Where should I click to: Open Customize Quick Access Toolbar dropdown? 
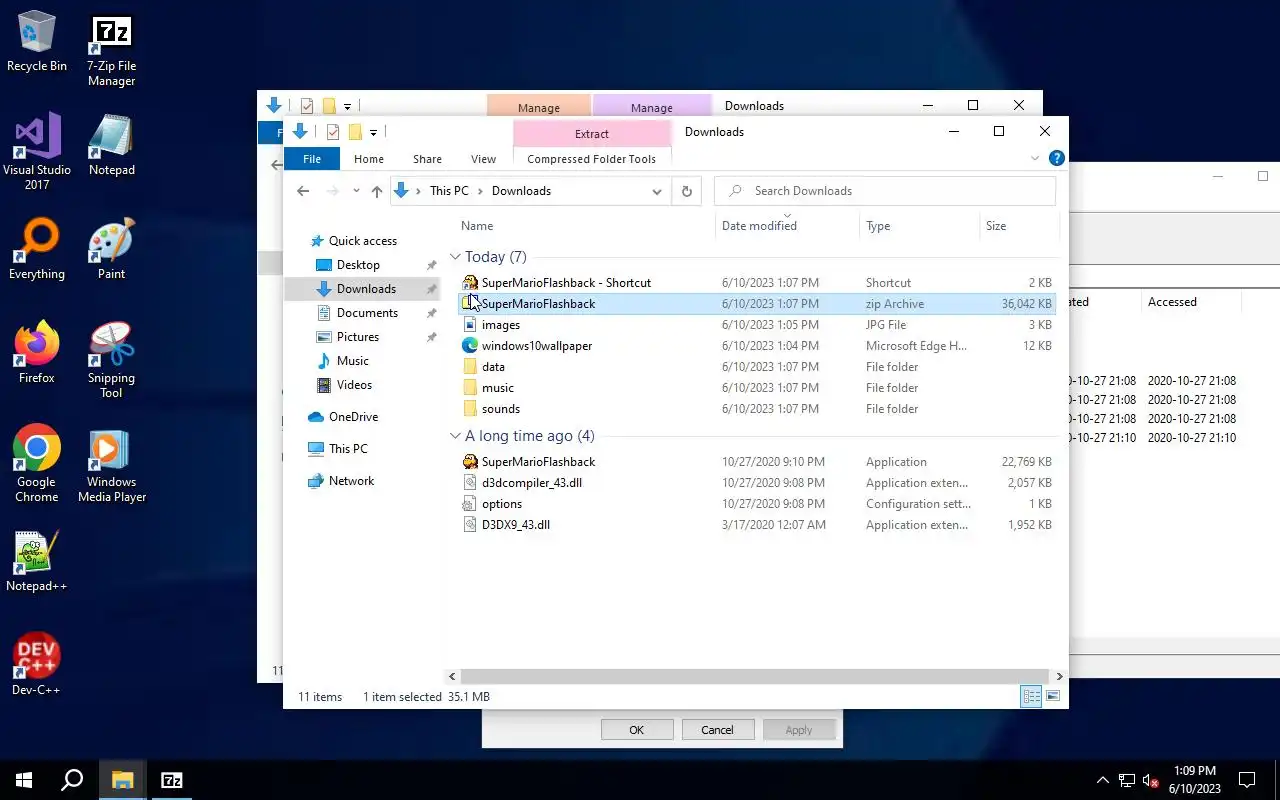coord(373,132)
